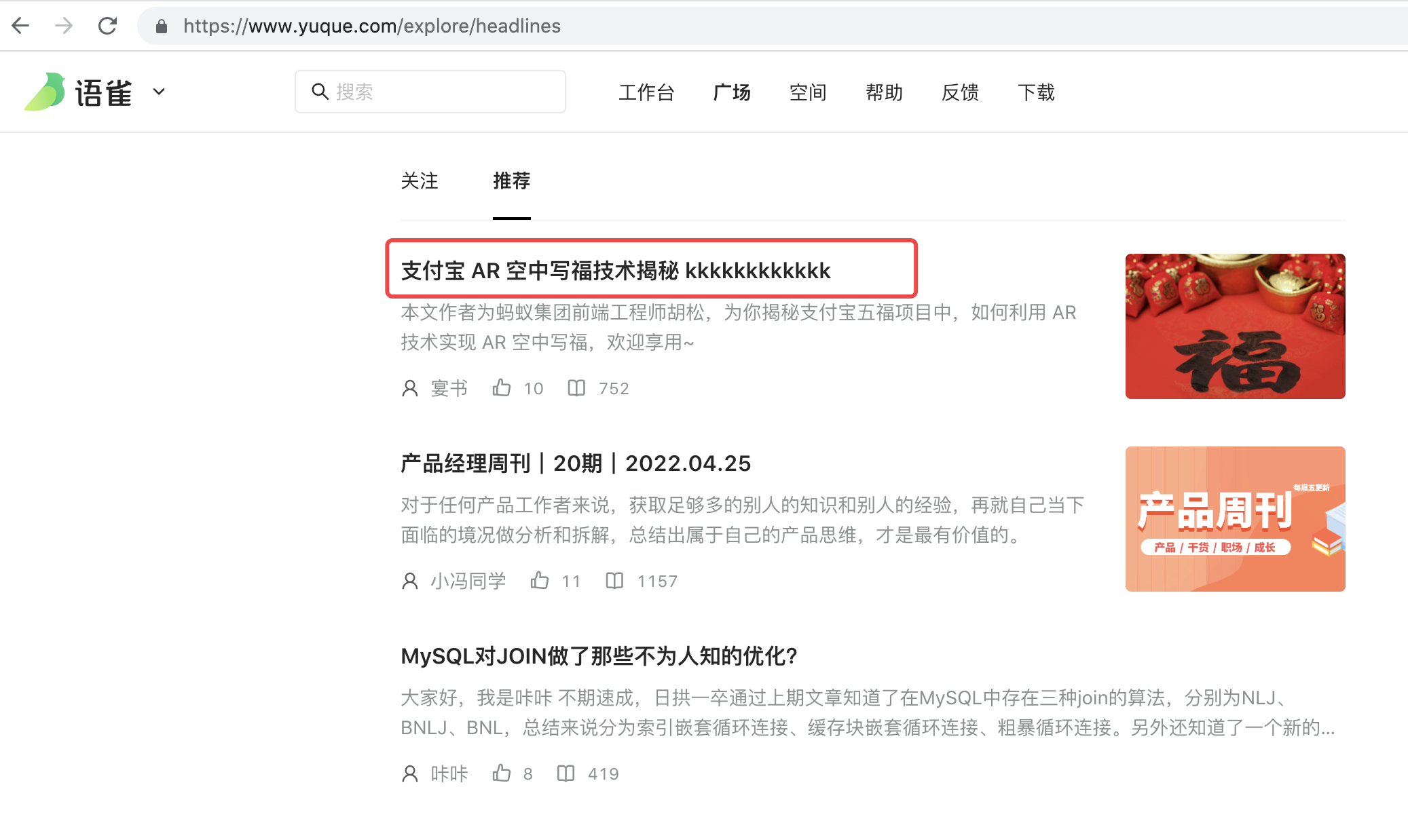The height and width of the screenshot is (840, 1408).
Task: Click the read-count book icon beside 752
Action: pos(576,388)
